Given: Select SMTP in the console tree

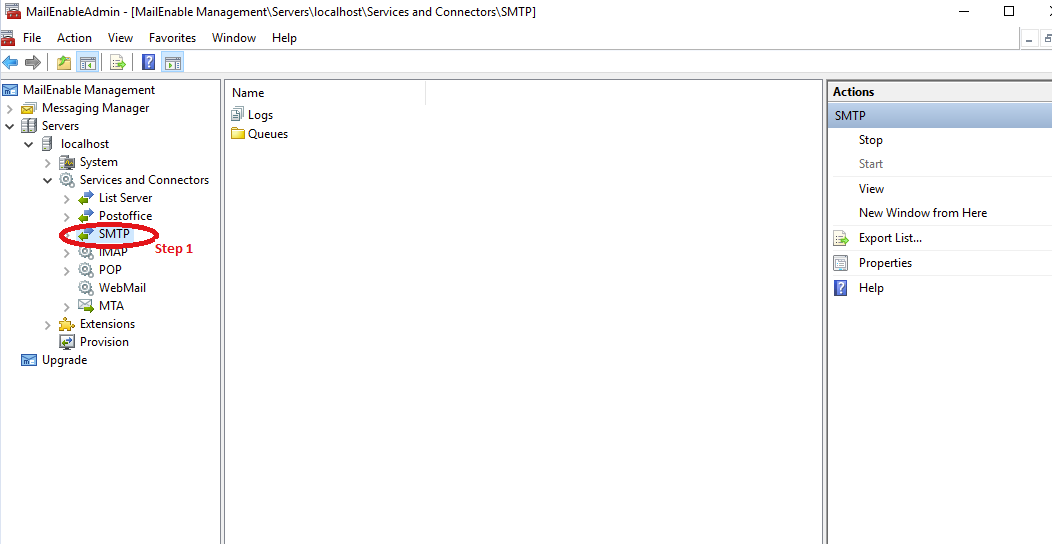Looking at the screenshot, I should [114, 234].
